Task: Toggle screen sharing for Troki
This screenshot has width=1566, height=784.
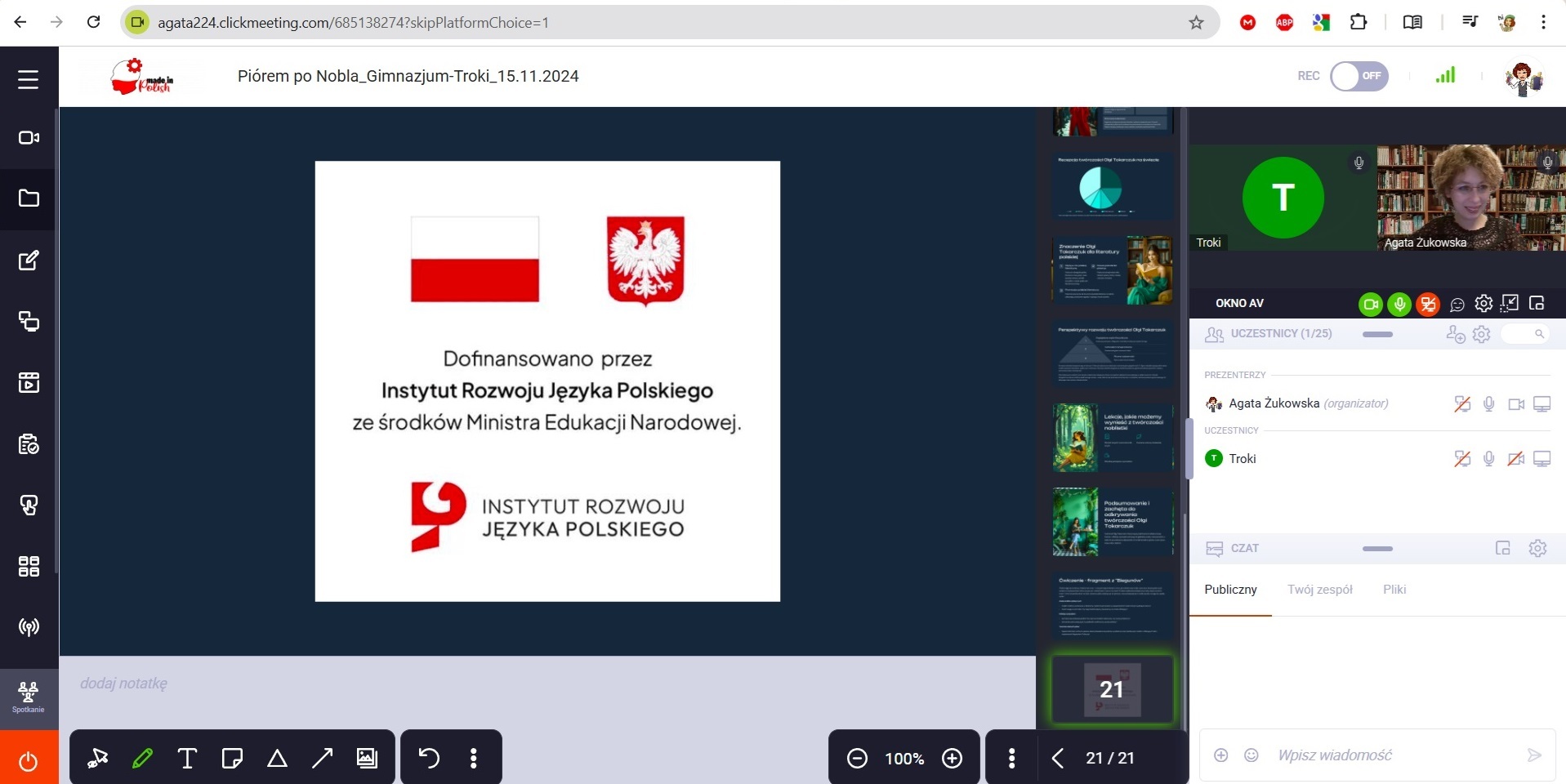Action: coord(1542,459)
